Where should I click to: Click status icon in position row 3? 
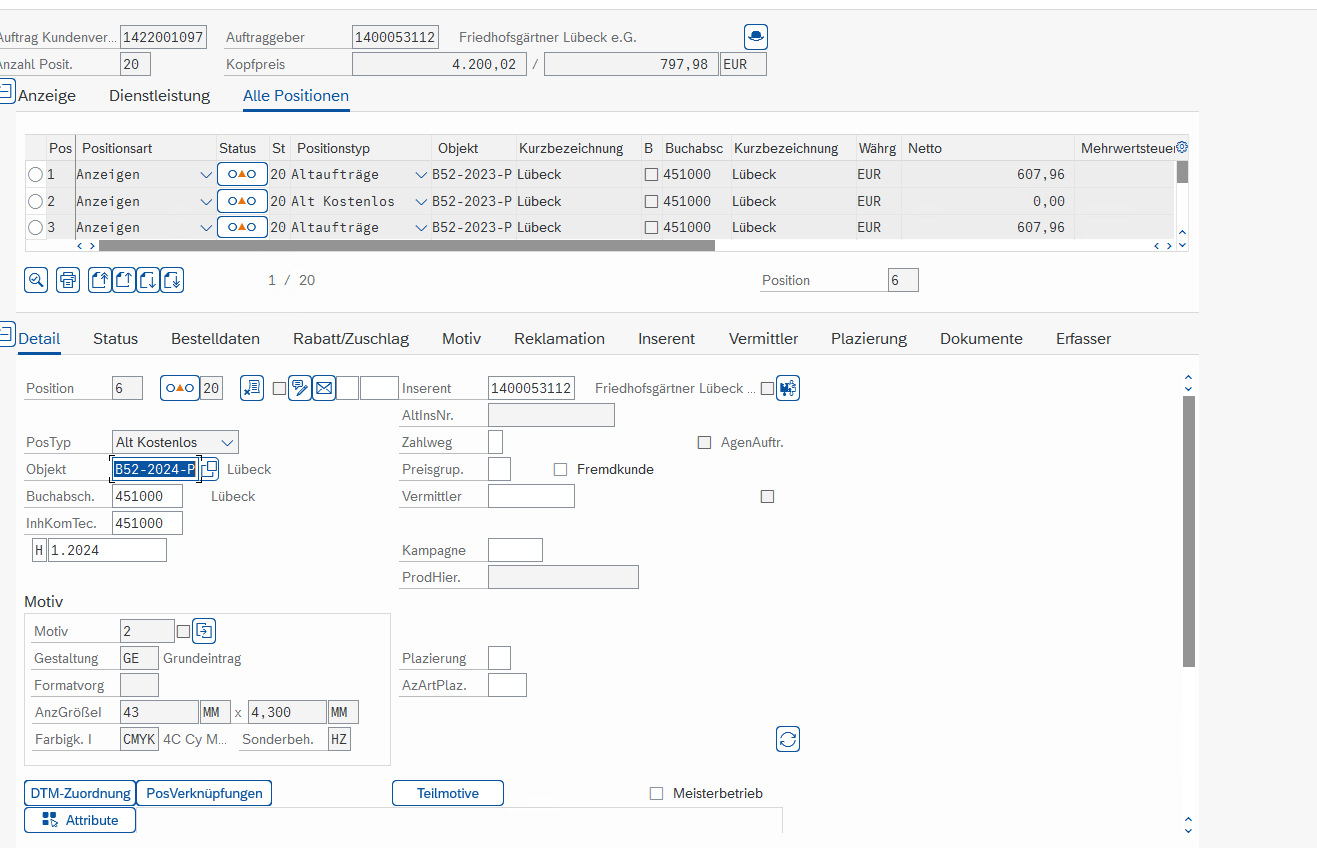[x=242, y=227]
